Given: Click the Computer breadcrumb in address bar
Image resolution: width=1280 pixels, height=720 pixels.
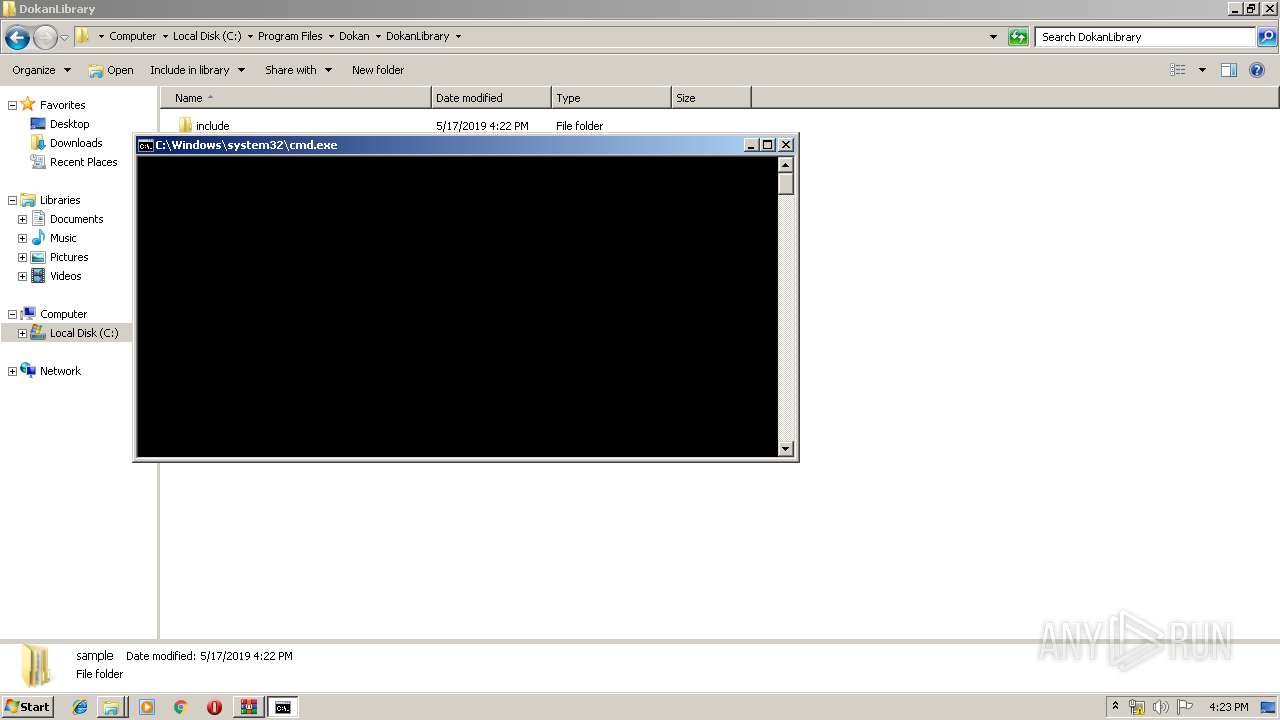Looking at the screenshot, I should 132,36.
